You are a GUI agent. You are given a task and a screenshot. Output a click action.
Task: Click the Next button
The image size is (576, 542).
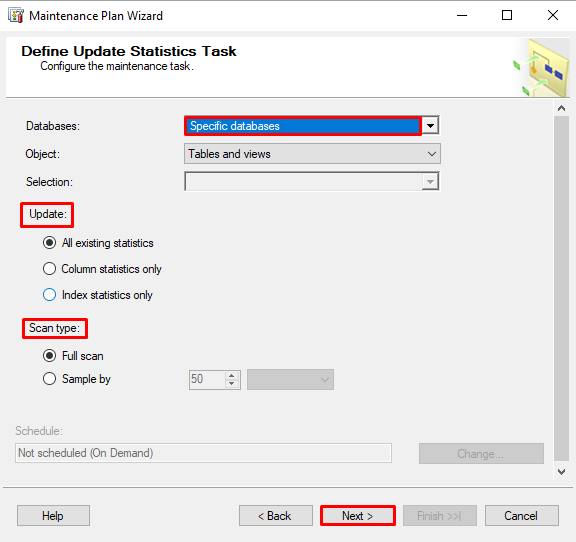tap(358, 516)
